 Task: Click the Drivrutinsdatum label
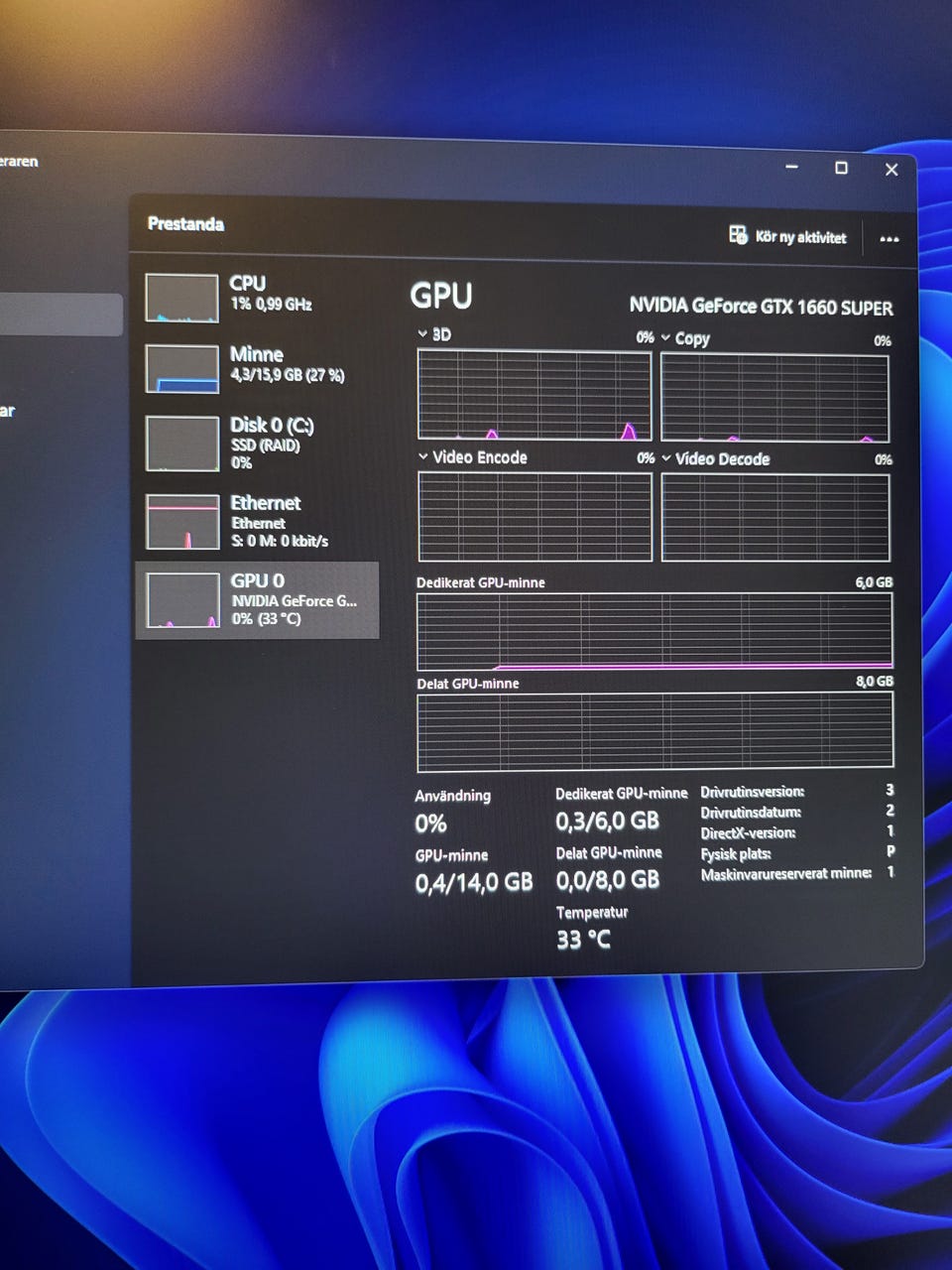[751, 813]
